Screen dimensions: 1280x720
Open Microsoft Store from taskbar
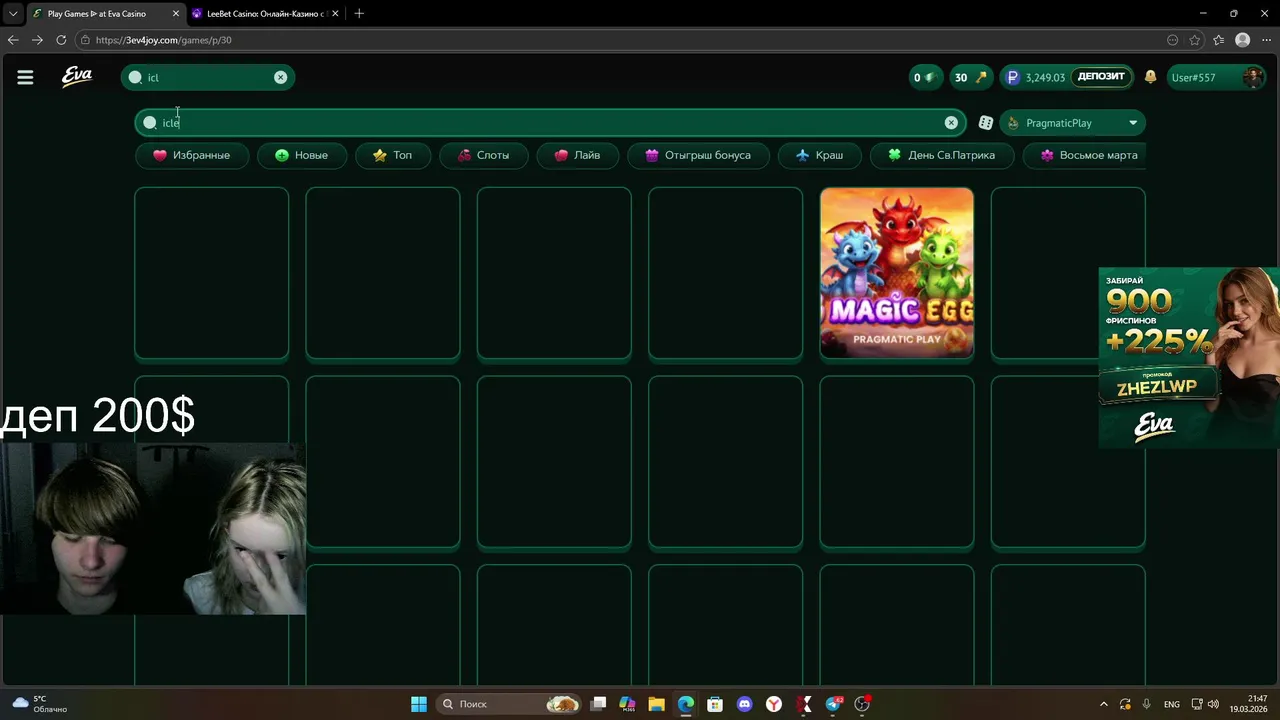715,704
